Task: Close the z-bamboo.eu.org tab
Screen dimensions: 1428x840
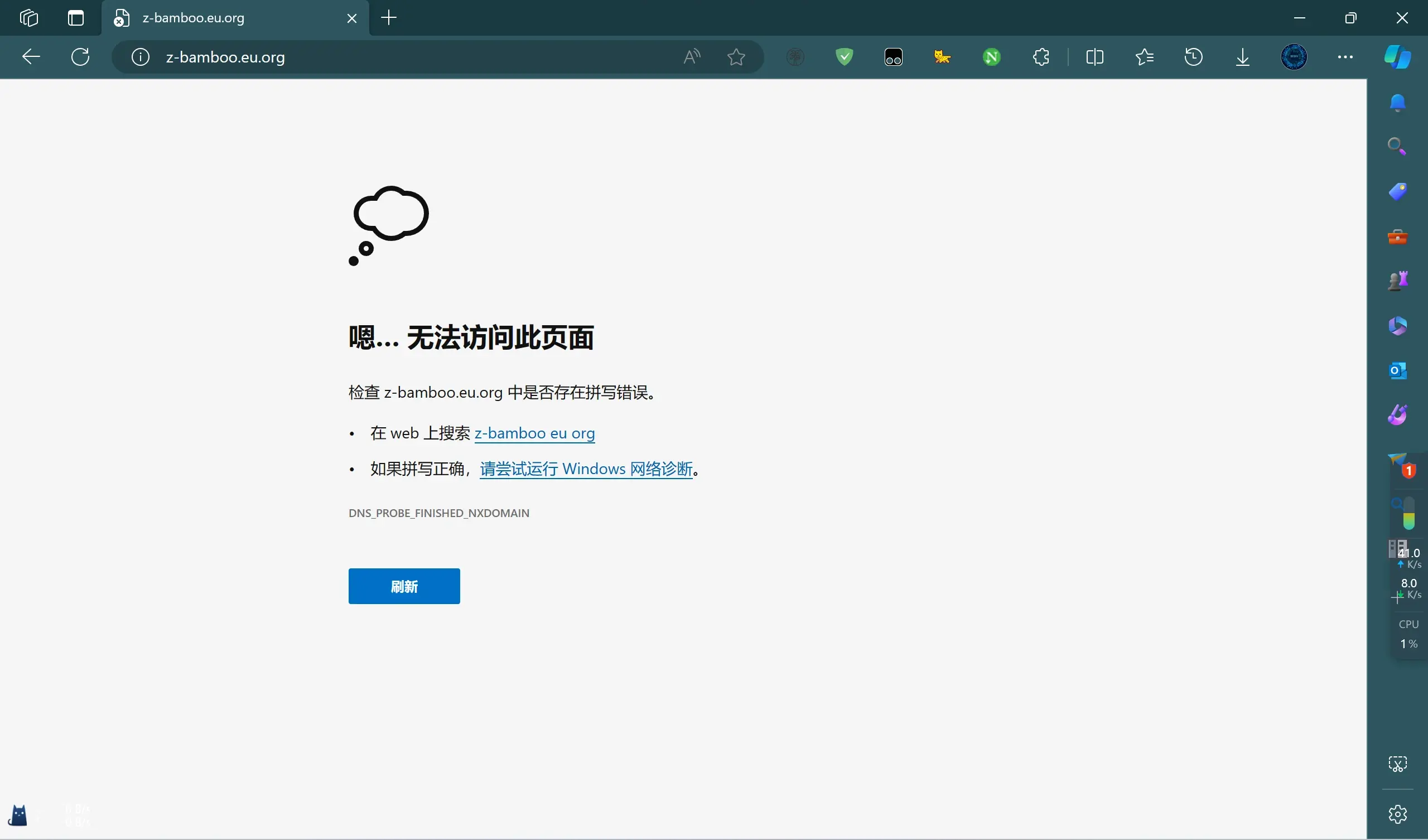Action: [352, 18]
